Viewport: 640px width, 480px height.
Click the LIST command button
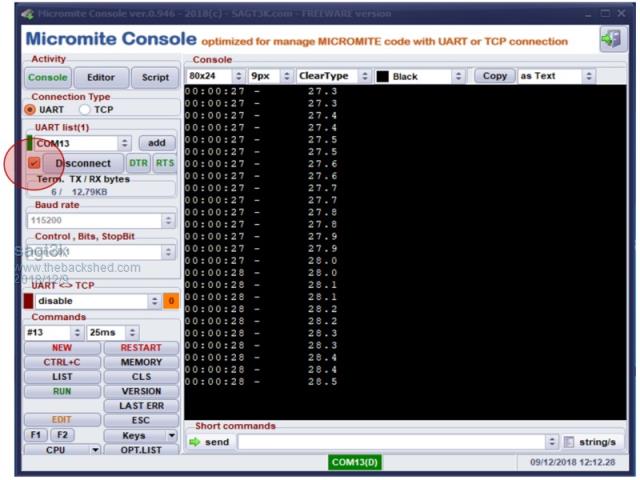pyautogui.click(x=62, y=377)
